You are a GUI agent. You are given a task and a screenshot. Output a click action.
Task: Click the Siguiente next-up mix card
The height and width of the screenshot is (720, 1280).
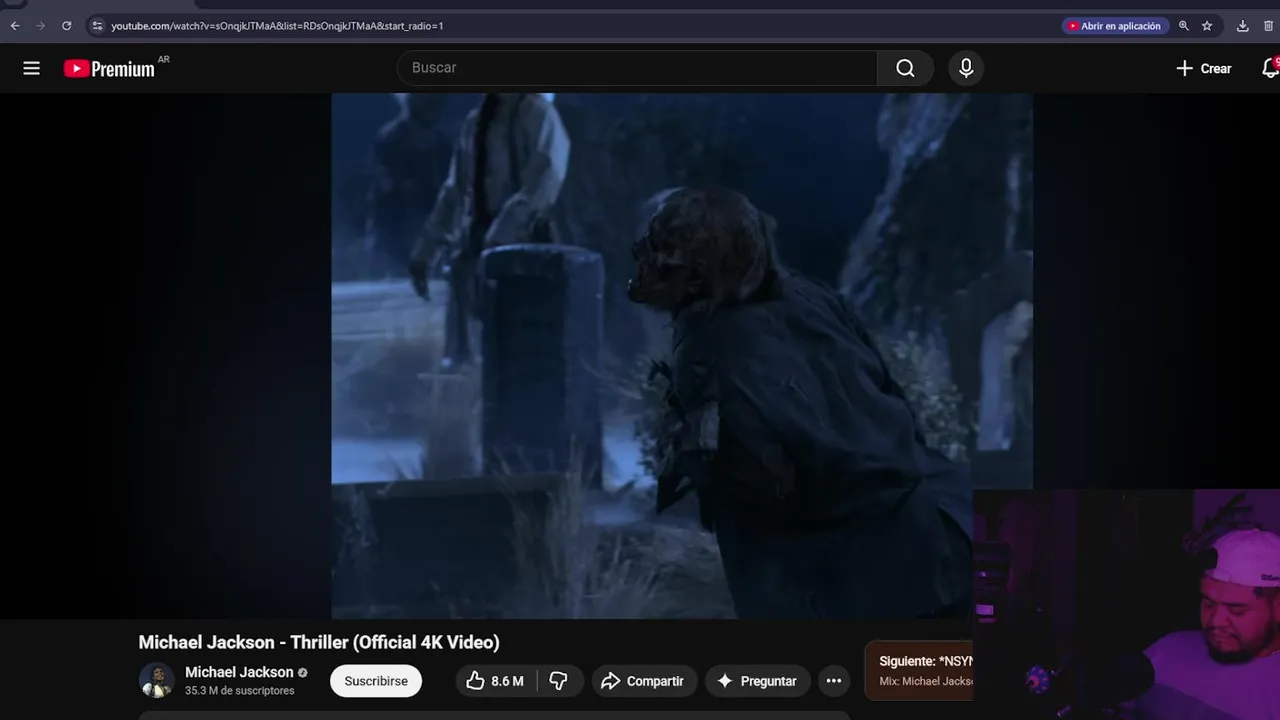pos(919,670)
